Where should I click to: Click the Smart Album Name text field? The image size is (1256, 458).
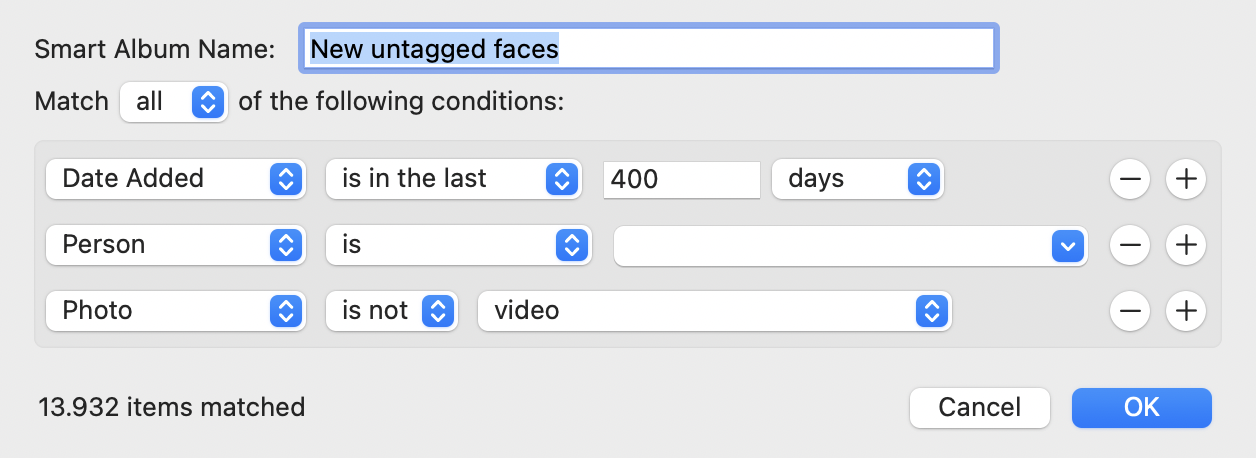point(648,49)
